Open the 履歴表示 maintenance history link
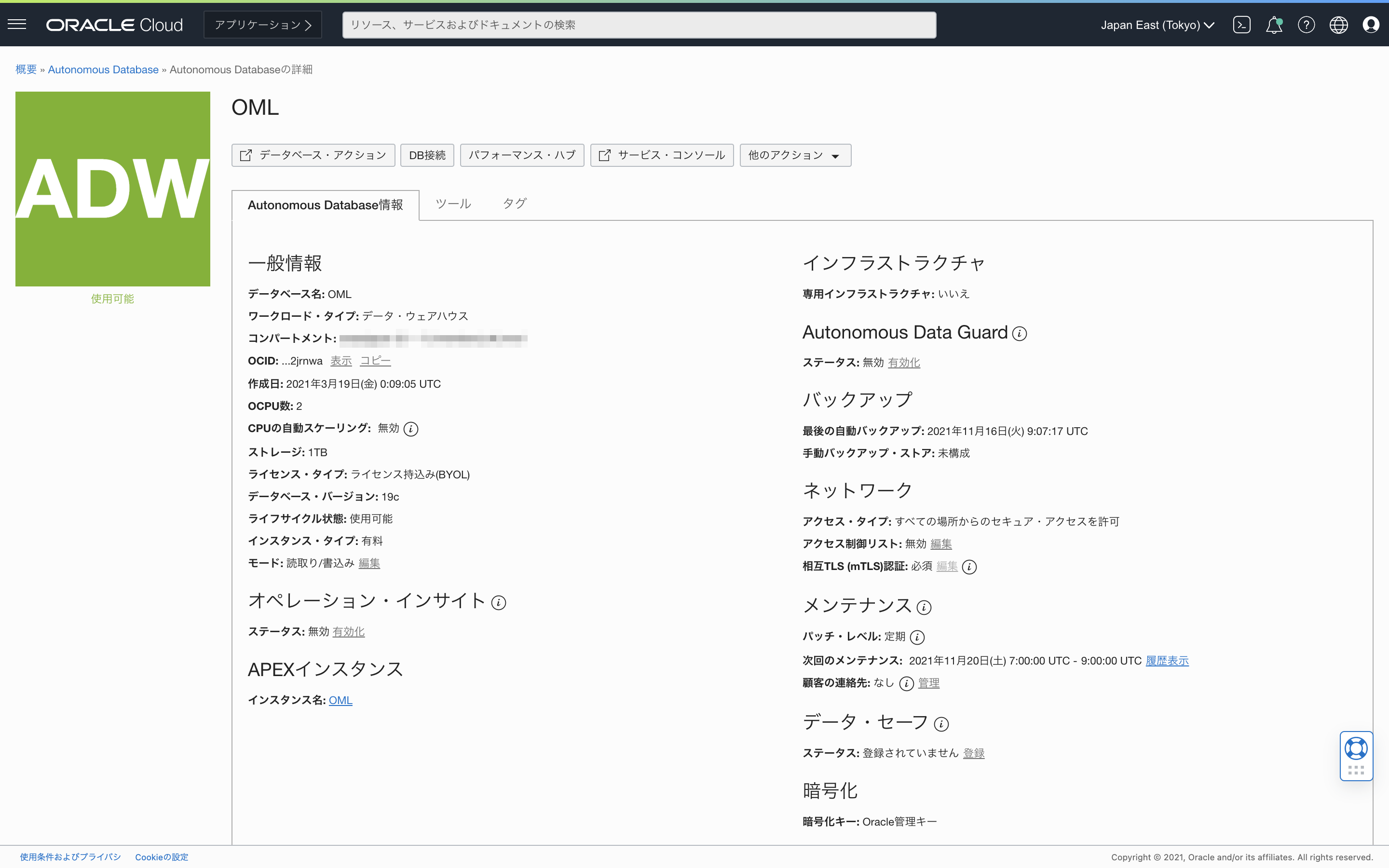The width and height of the screenshot is (1389, 868). 1167,661
